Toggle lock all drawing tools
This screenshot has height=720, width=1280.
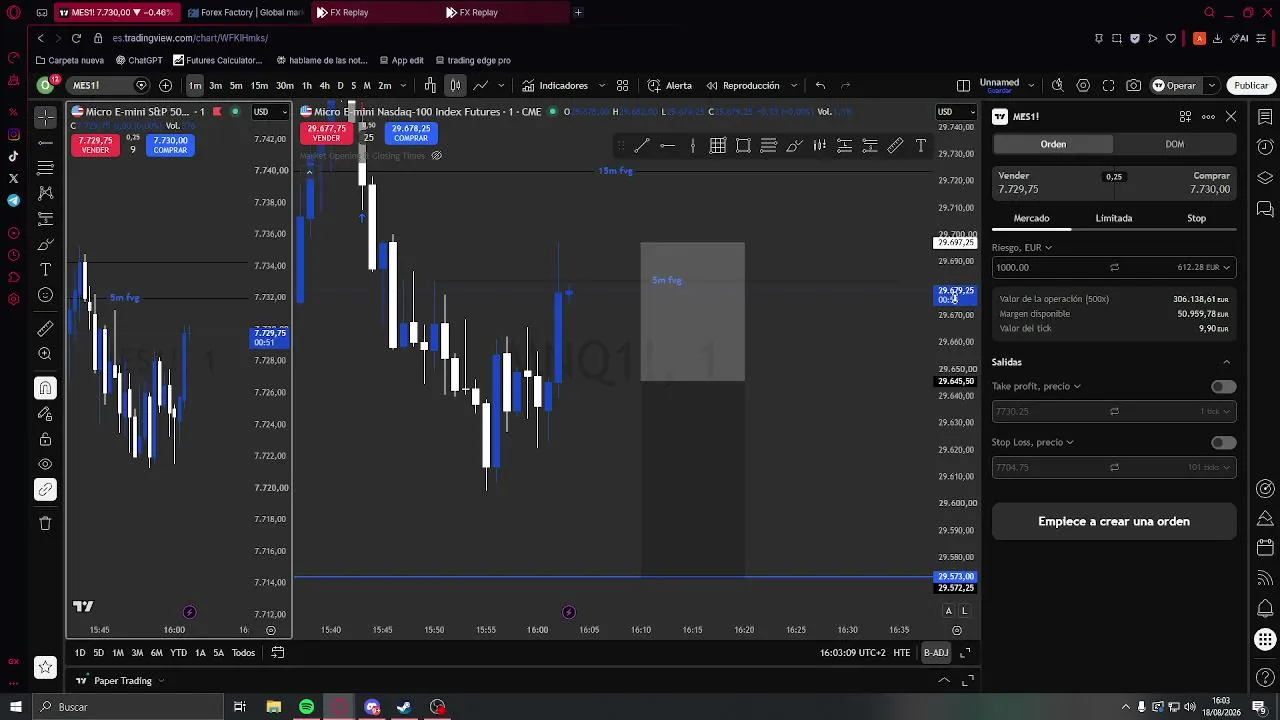[45, 439]
